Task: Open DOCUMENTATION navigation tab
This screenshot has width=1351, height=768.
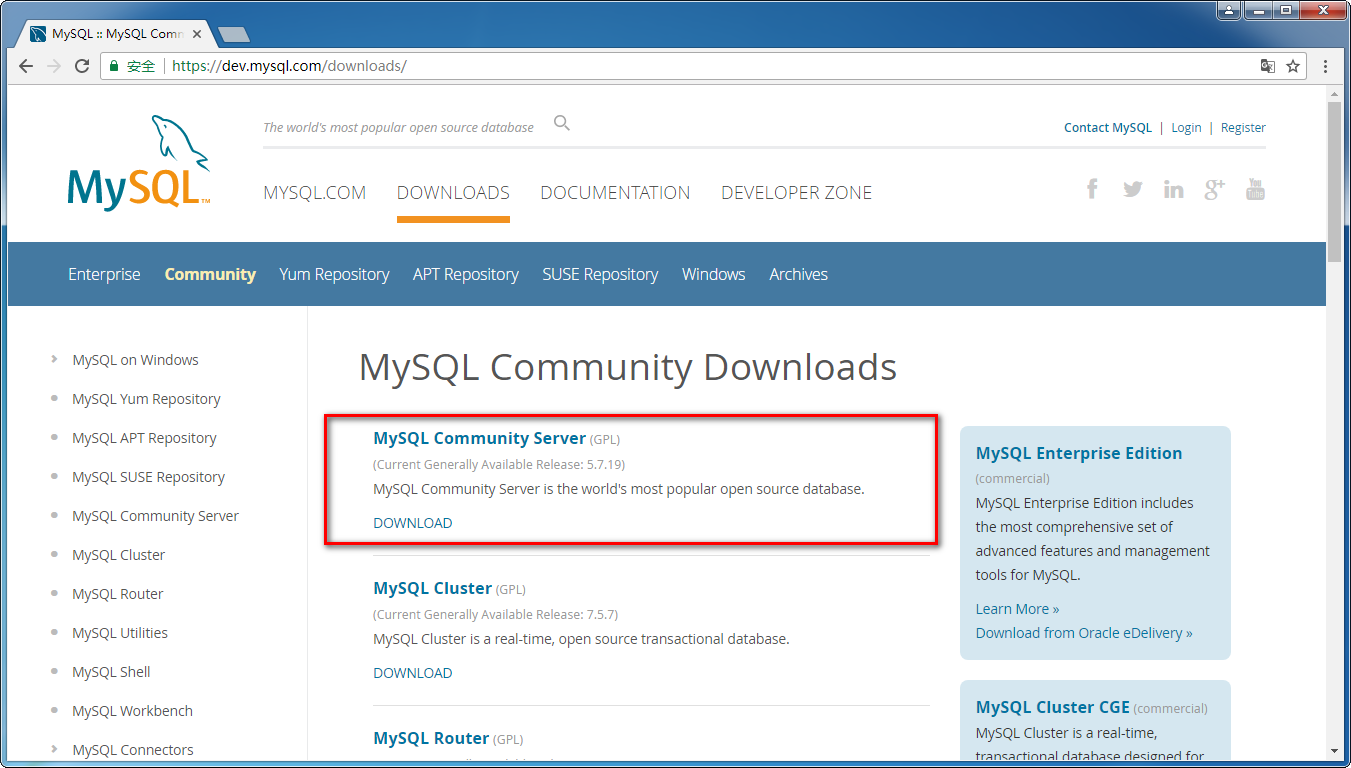Action: point(615,193)
